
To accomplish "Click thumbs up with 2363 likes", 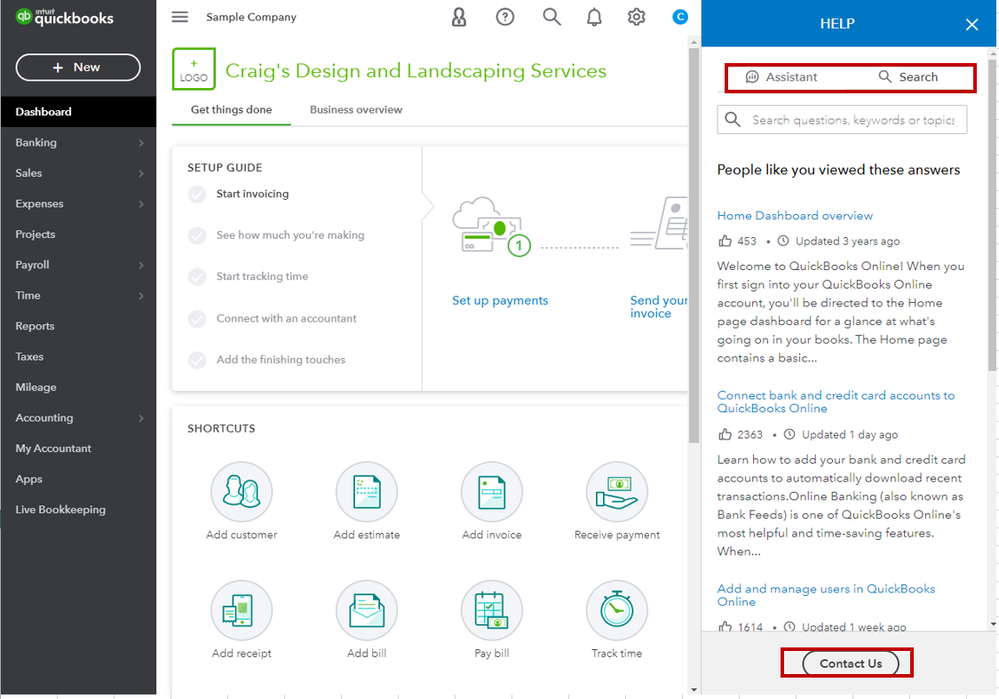I will click(x=725, y=435).
